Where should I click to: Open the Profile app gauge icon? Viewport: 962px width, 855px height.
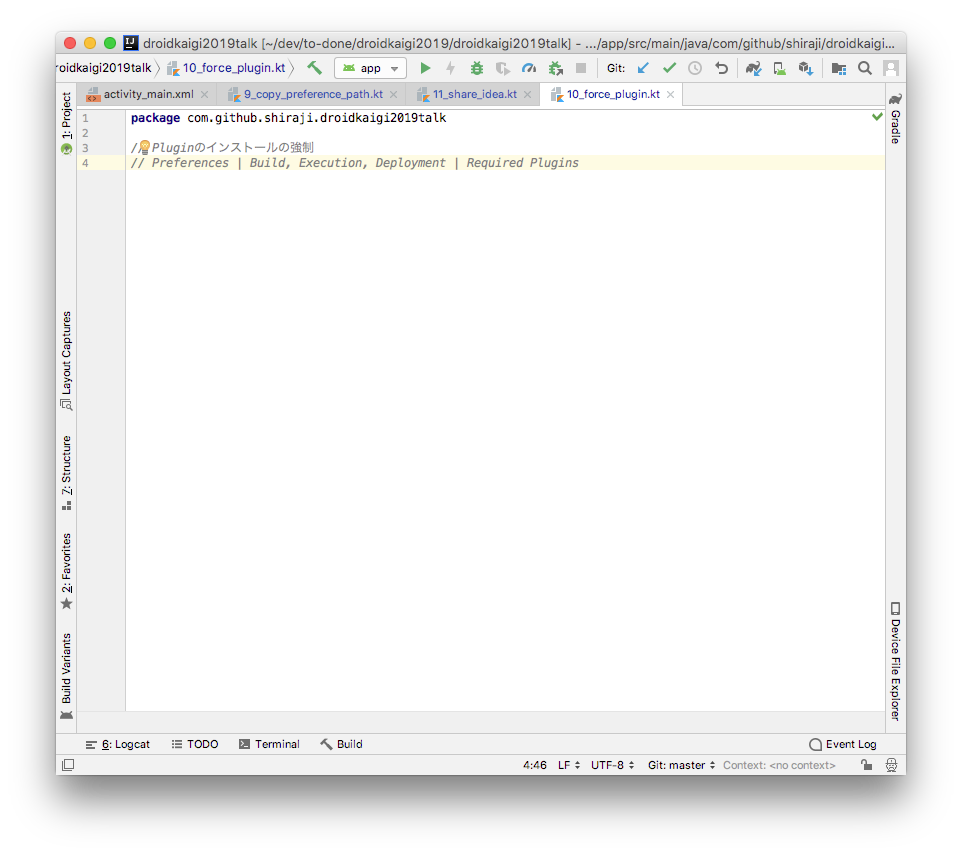pyautogui.click(x=529, y=68)
